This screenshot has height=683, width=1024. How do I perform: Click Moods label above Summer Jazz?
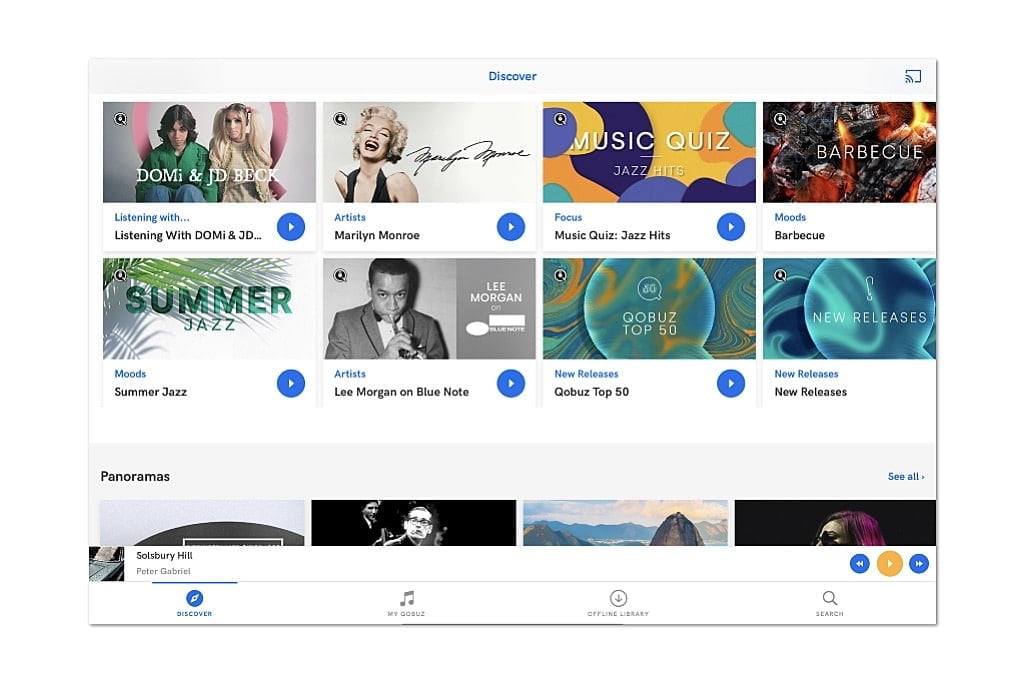point(130,374)
